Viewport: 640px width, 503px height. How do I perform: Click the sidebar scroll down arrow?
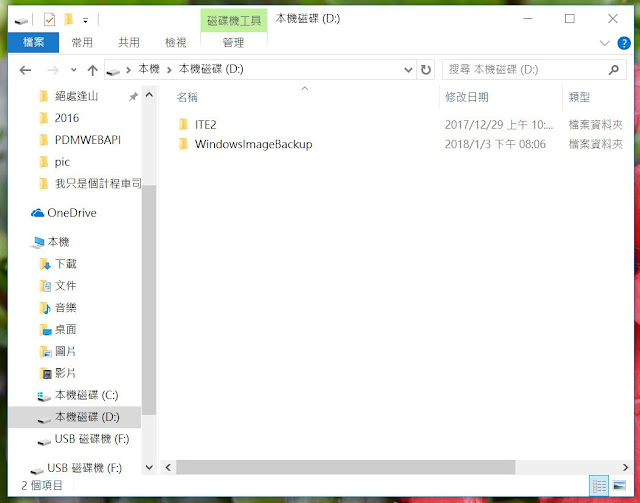point(149,467)
